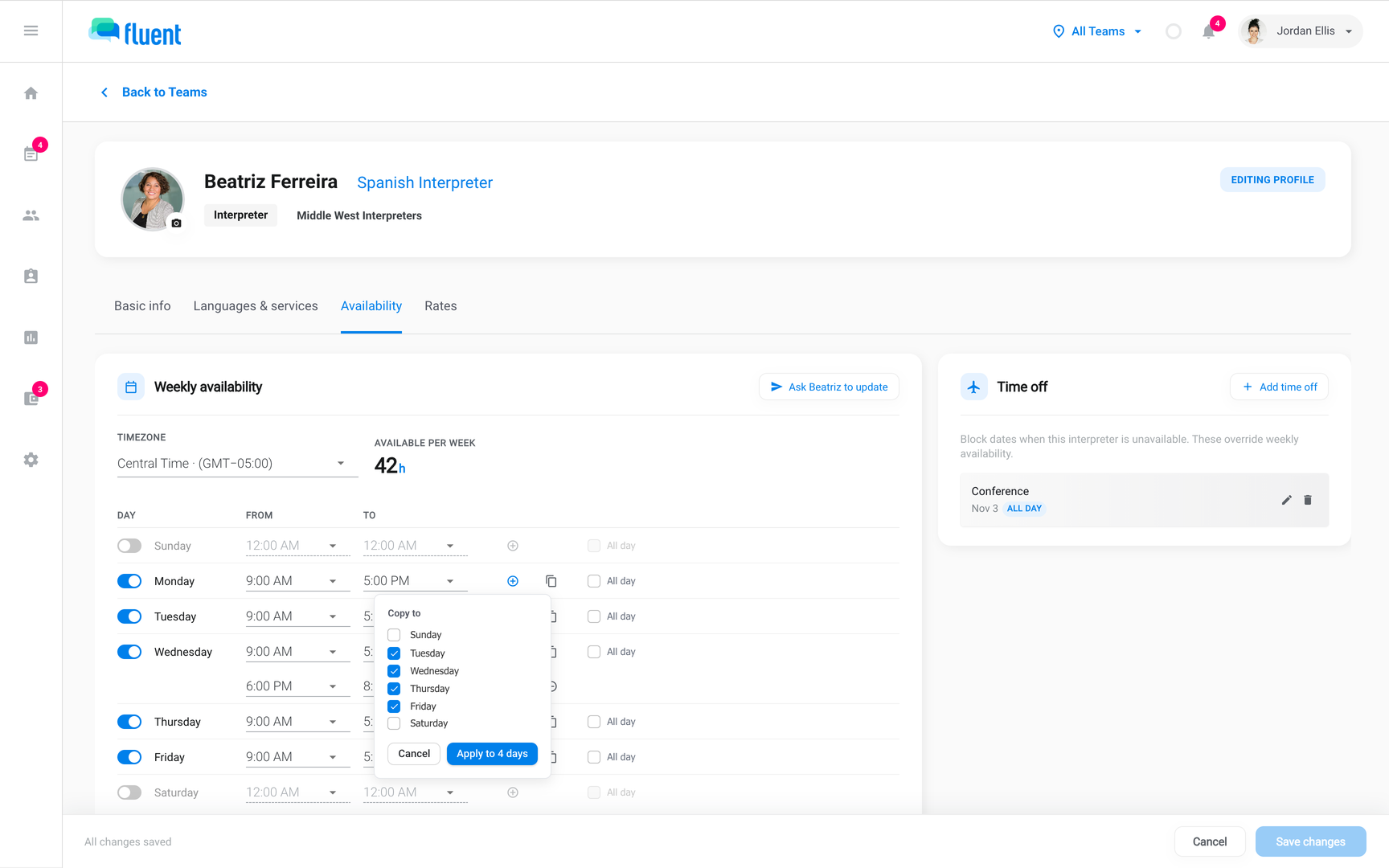Viewport: 1389px width, 868px height.
Task: Click Add time off
Action: click(1279, 387)
